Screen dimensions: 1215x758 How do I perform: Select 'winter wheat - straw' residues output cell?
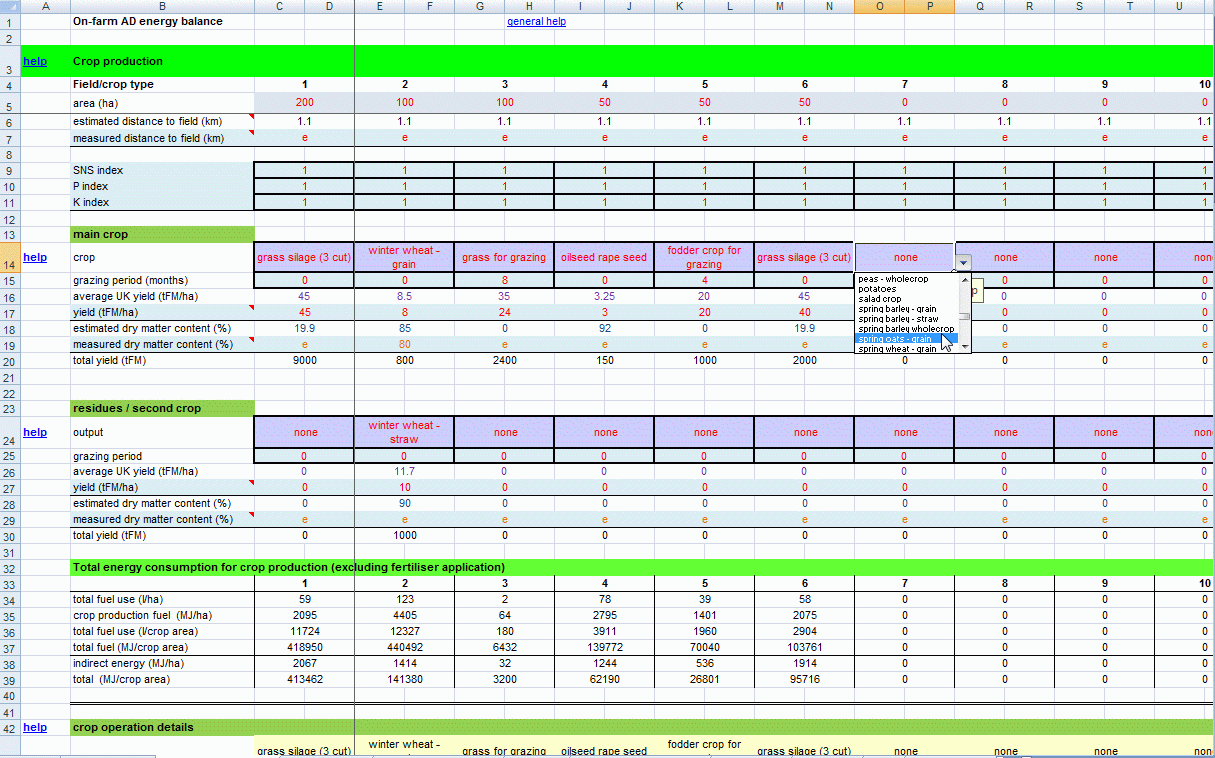404,432
